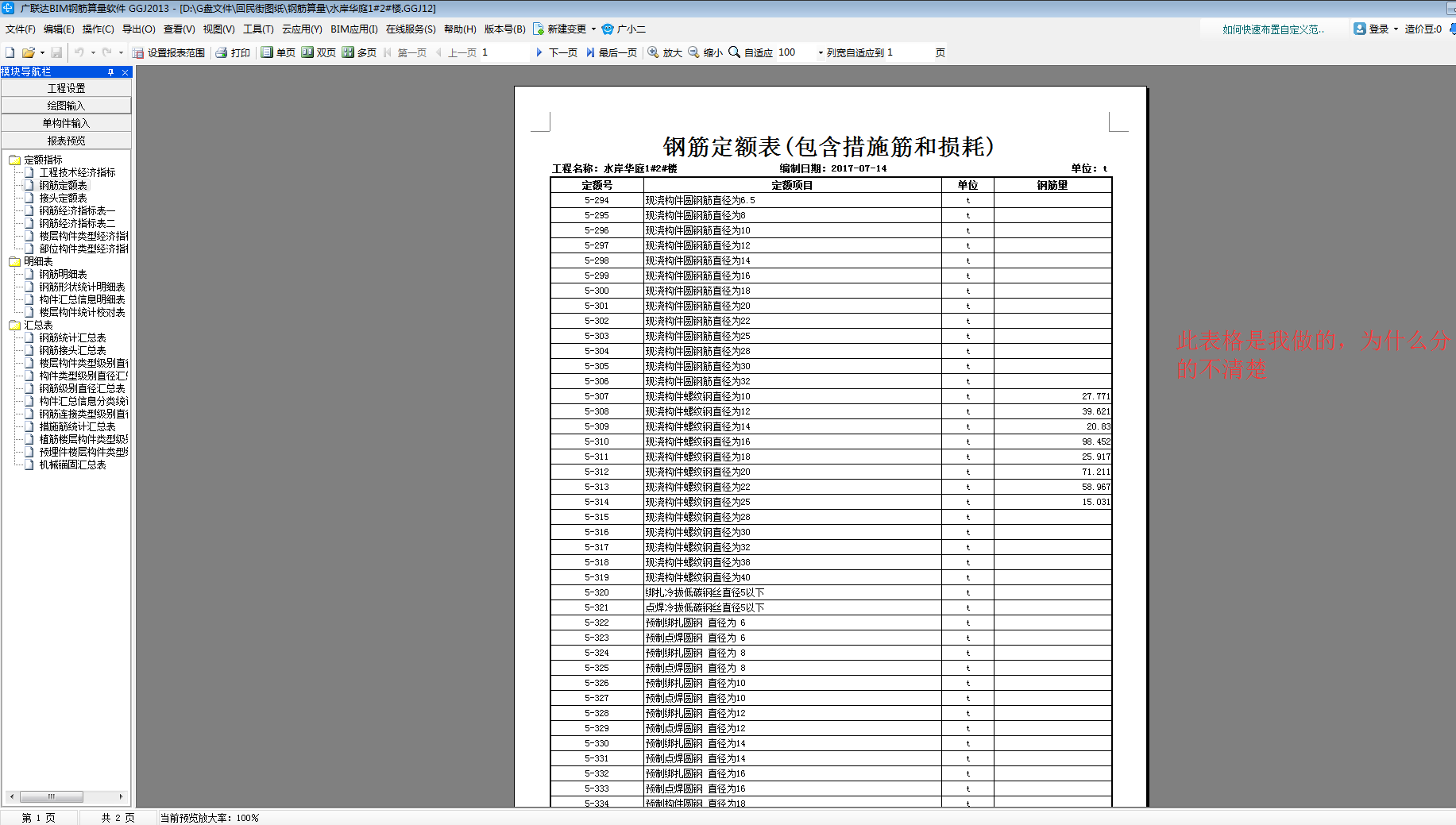Screen dimensions: 1456x825
Task: Click the 造价豆:0 label
Action: tap(1423, 29)
